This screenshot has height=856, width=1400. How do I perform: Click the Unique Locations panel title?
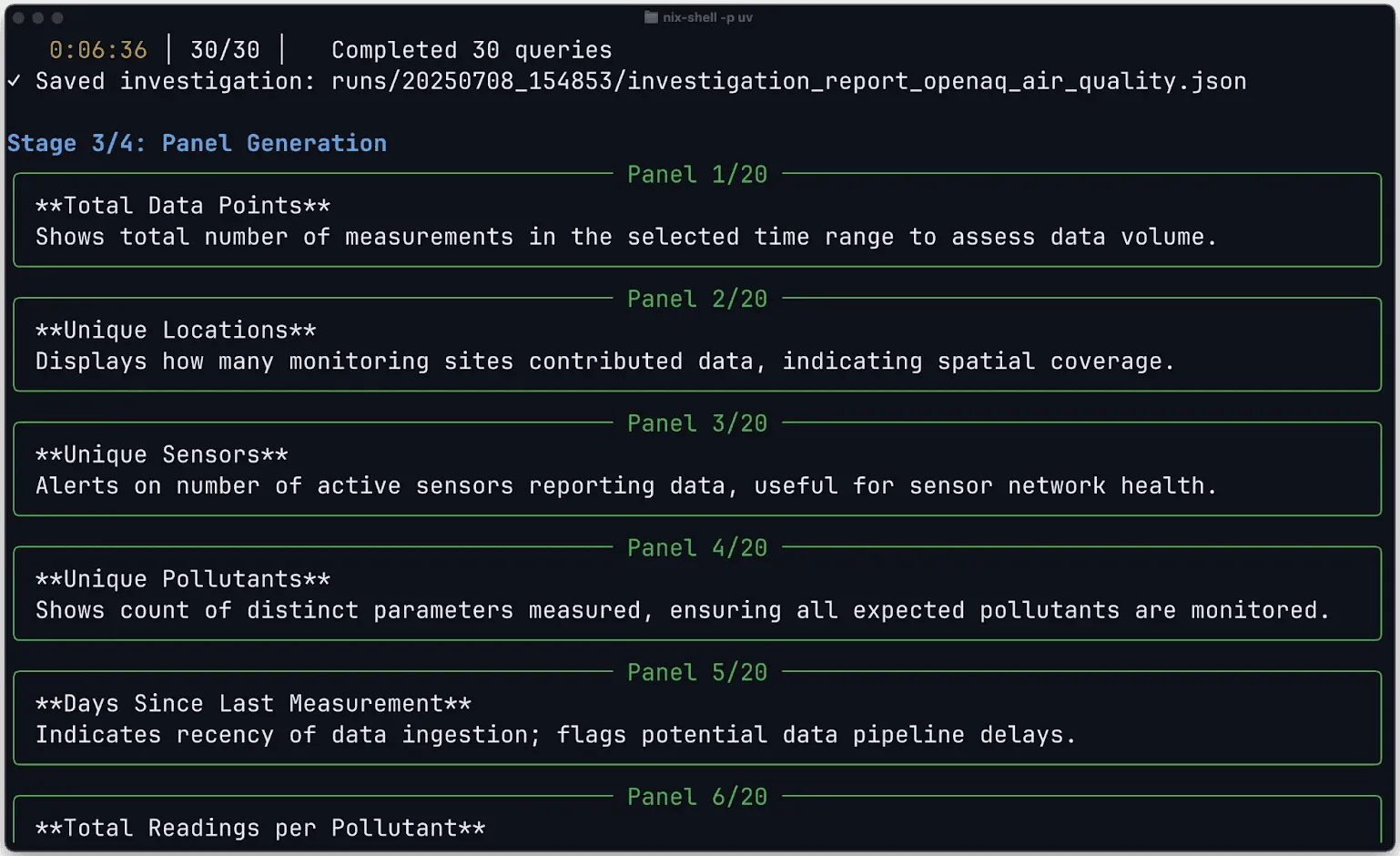176,331
